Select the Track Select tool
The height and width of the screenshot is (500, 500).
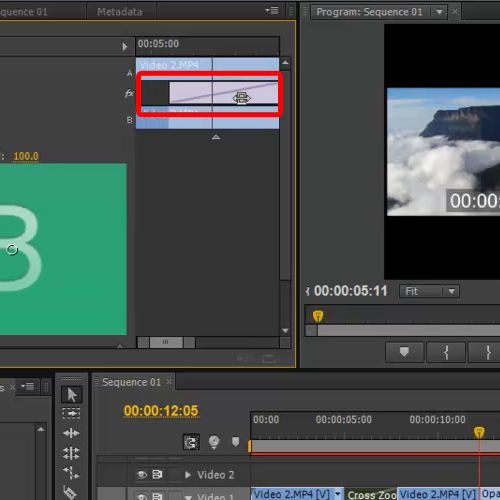click(x=71, y=414)
